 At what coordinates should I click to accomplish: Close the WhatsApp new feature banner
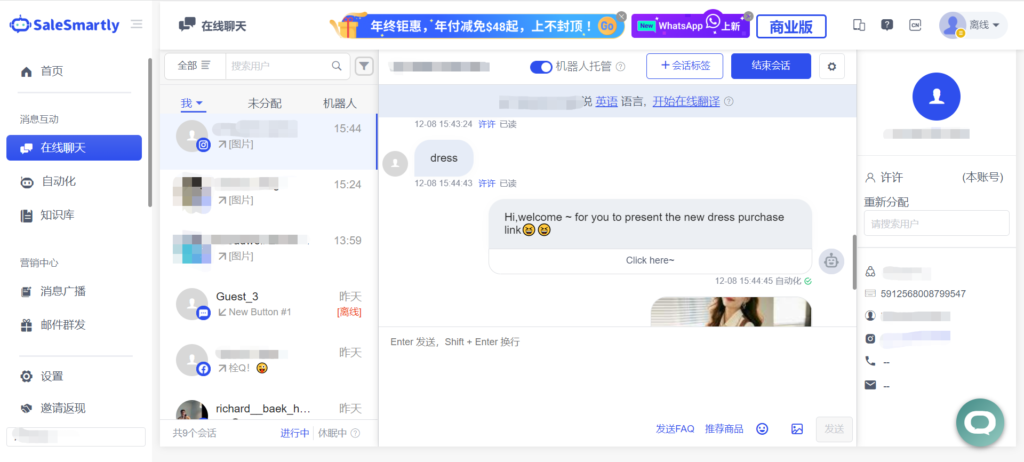pos(748,16)
